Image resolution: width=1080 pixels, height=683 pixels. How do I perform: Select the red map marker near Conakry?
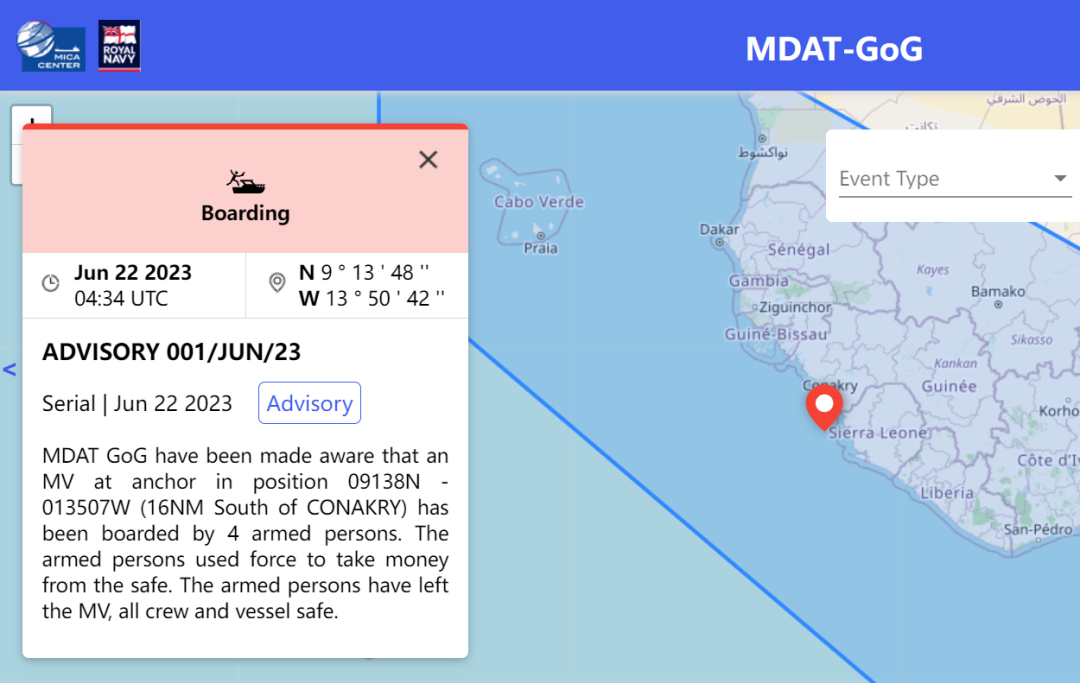pyautogui.click(x=824, y=407)
